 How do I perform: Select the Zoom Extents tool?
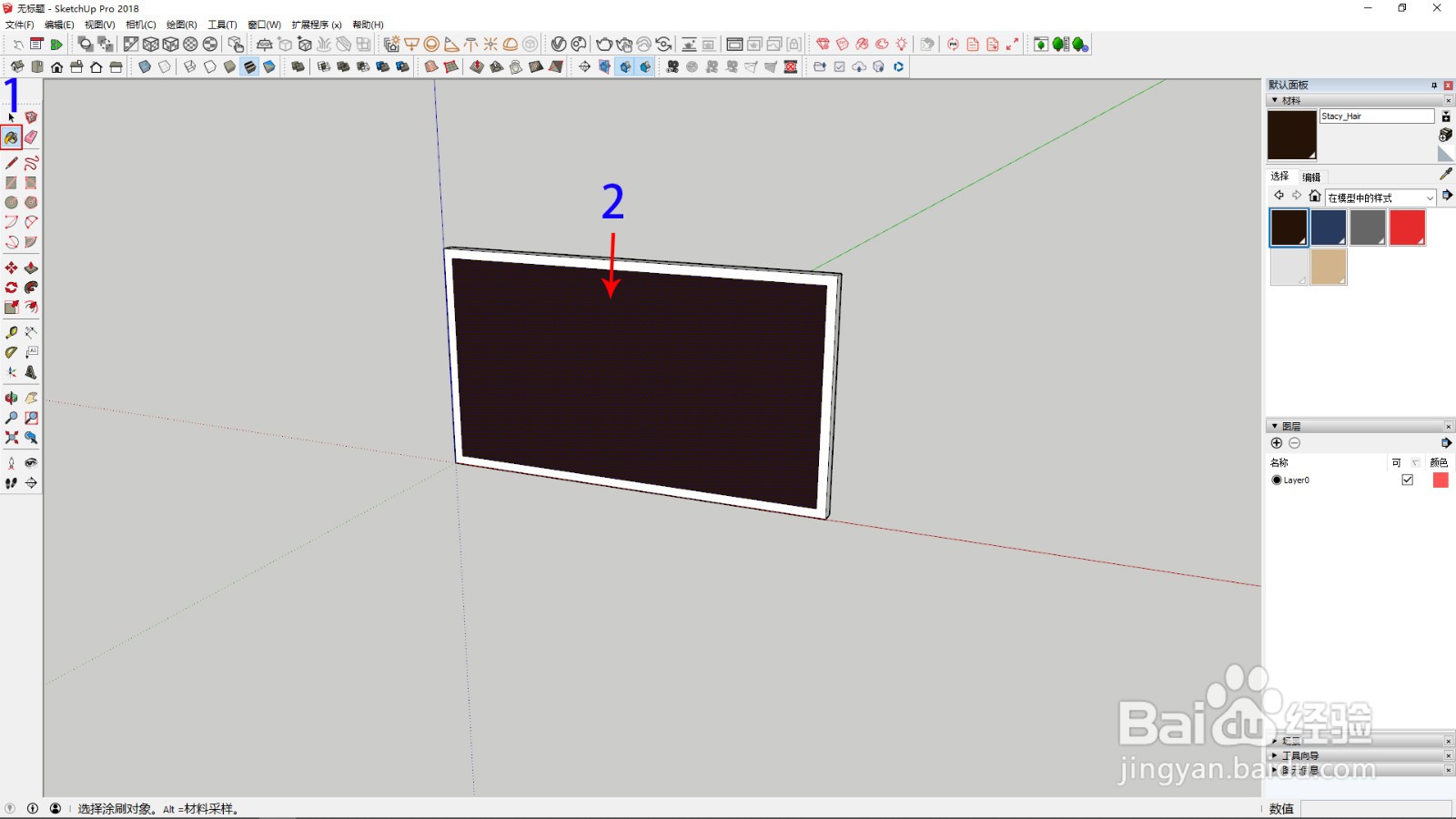click(x=11, y=438)
